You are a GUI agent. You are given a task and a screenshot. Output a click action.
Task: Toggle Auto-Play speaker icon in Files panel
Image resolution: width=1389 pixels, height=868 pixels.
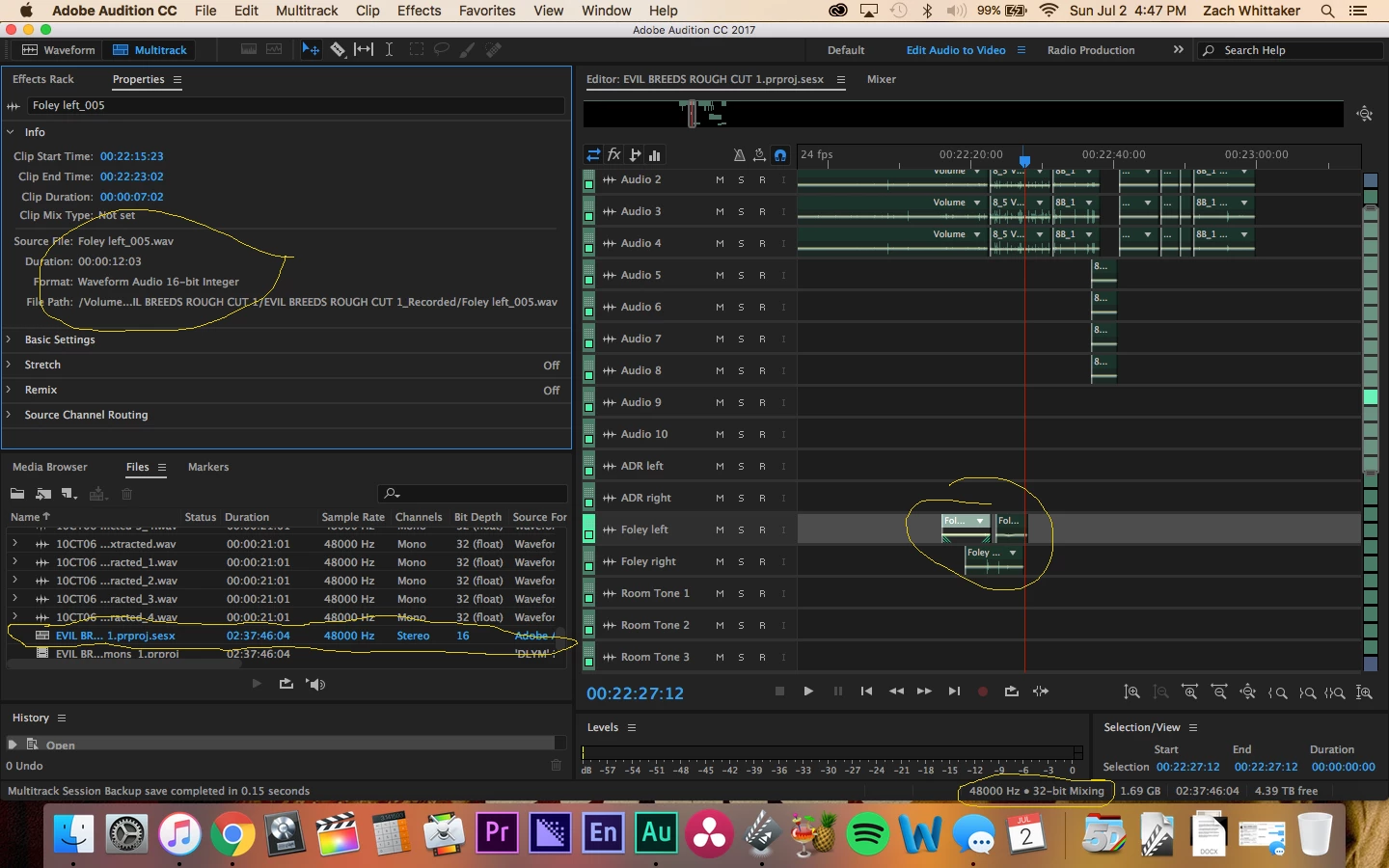pyautogui.click(x=315, y=684)
